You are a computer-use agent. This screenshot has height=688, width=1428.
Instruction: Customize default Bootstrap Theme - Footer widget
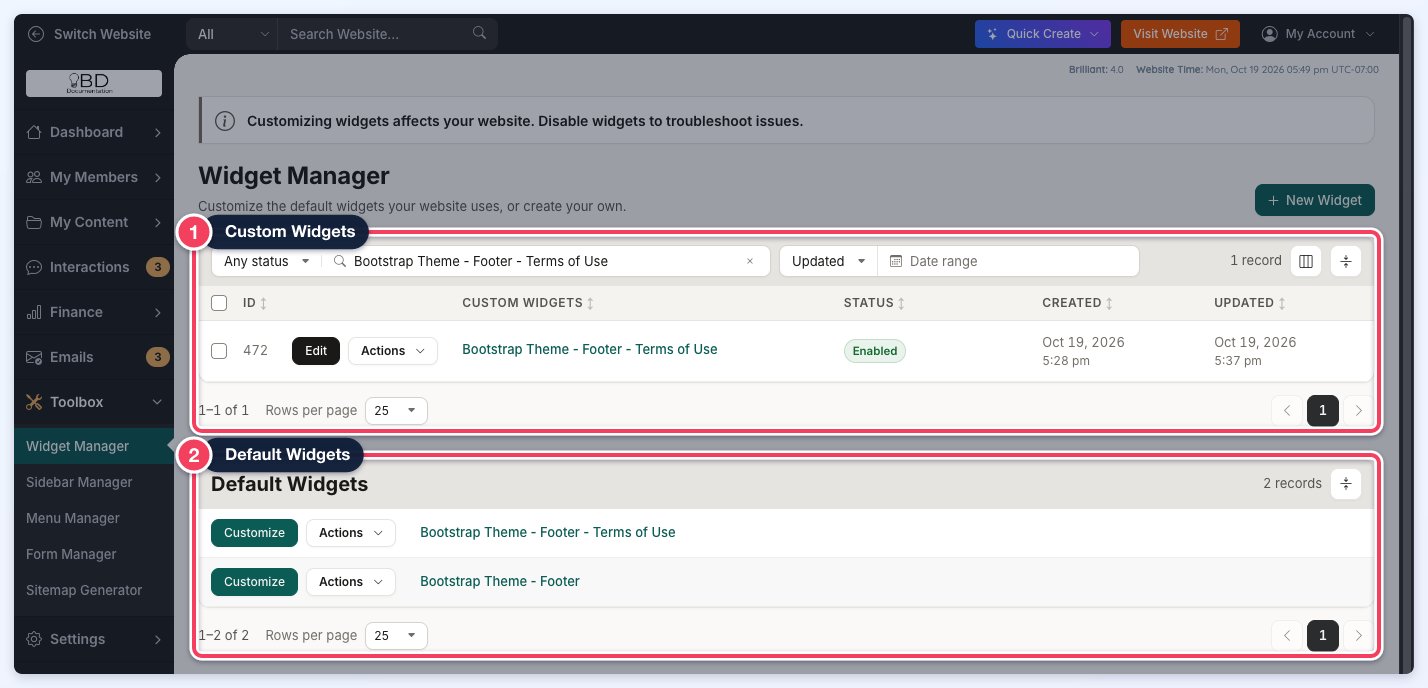(254, 582)
